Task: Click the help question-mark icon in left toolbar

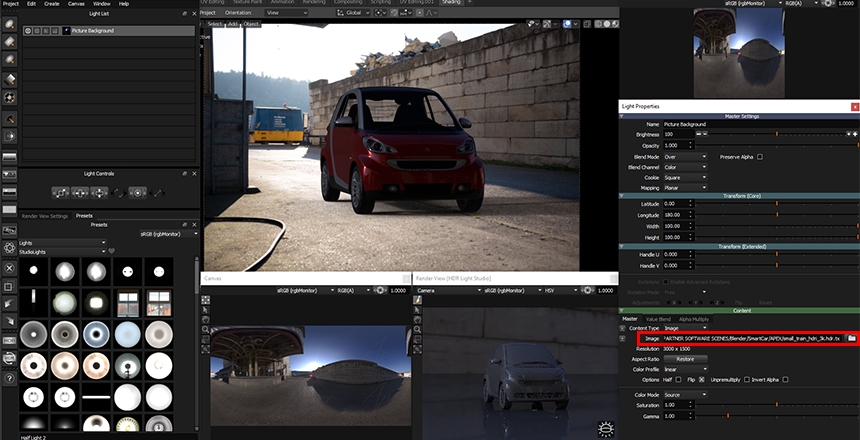Action: coord(9,378)
